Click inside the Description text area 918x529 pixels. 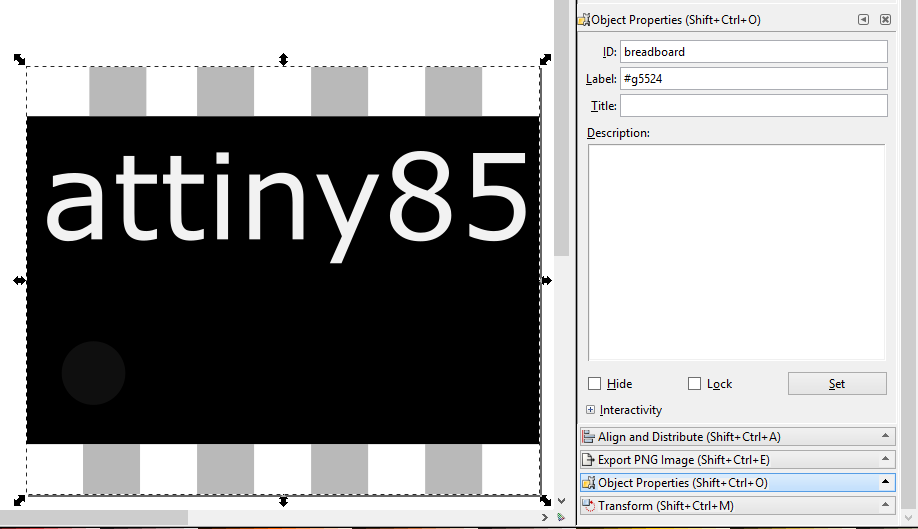pos(737,252)
